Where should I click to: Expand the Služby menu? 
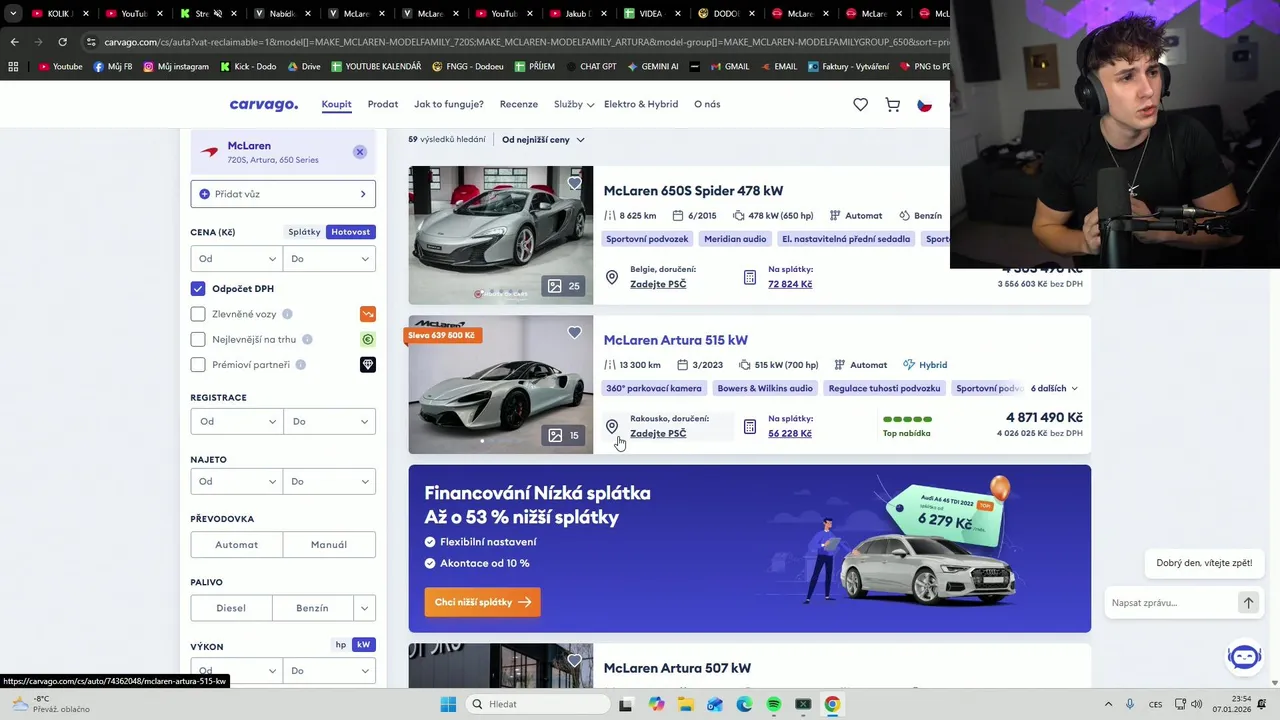(x=574, y=104)
